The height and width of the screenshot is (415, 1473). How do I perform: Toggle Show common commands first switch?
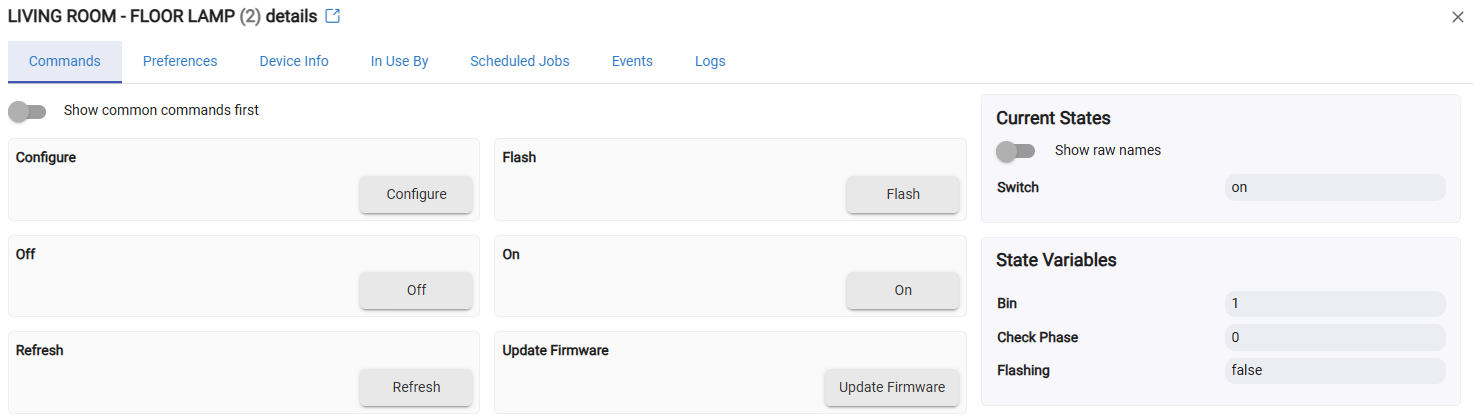click(x=27, y=111)
